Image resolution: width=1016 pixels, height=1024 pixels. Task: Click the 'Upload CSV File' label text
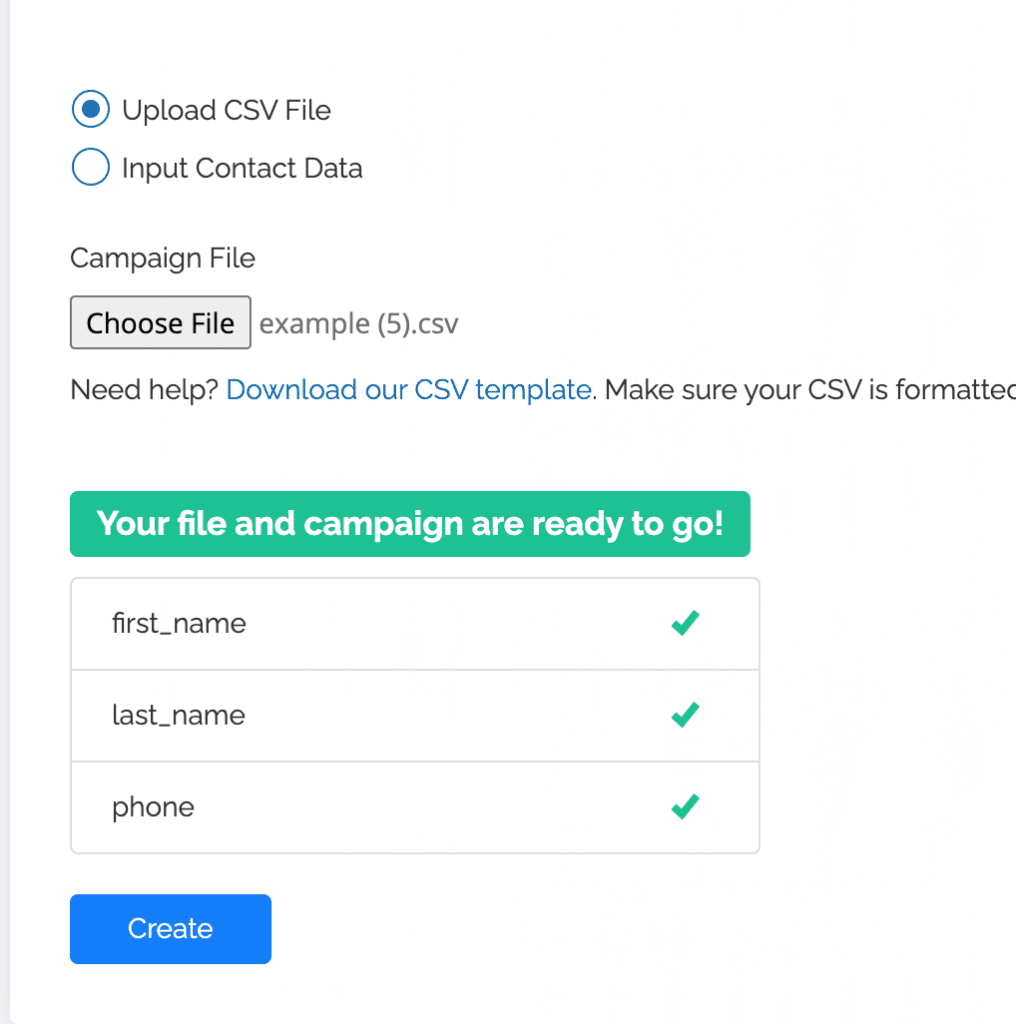point(226,110)
